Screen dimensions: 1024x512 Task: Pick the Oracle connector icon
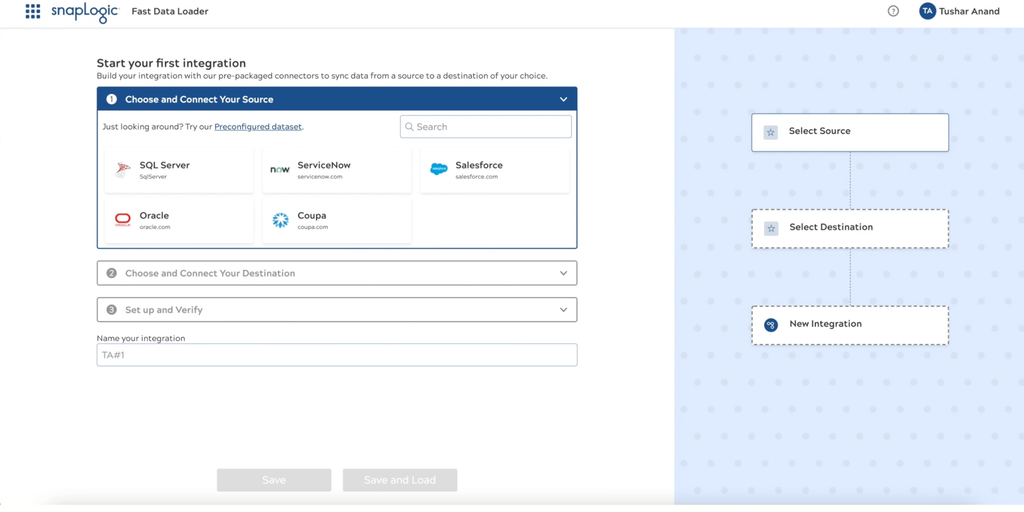pyautogui.click(x=123, y=220)
